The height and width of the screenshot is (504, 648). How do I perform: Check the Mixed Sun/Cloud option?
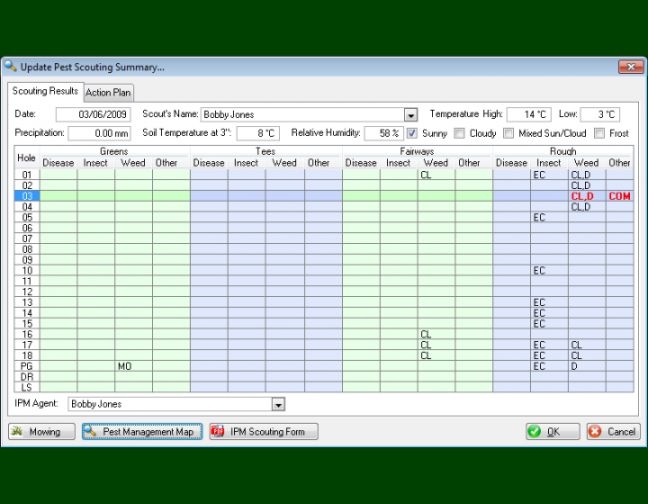pos(508,133)
